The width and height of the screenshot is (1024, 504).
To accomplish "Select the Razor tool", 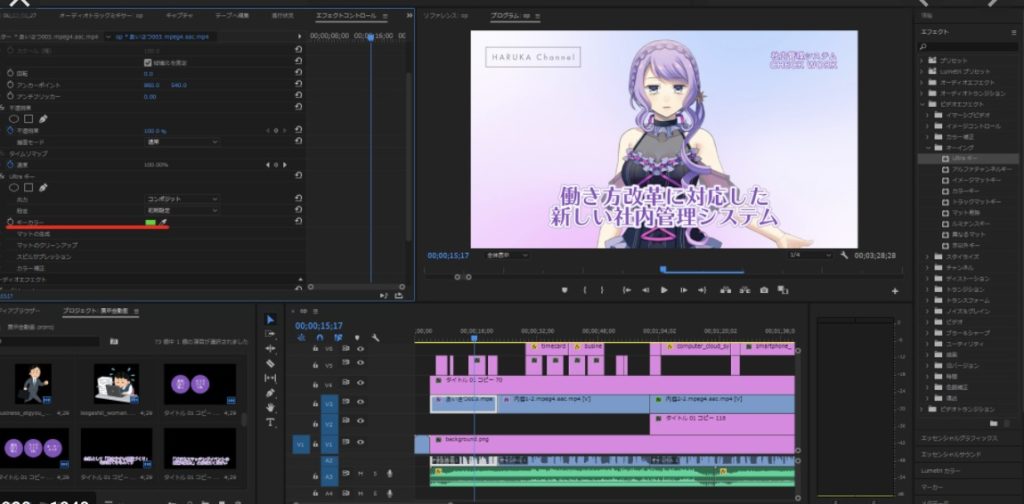I will [270, 363].
